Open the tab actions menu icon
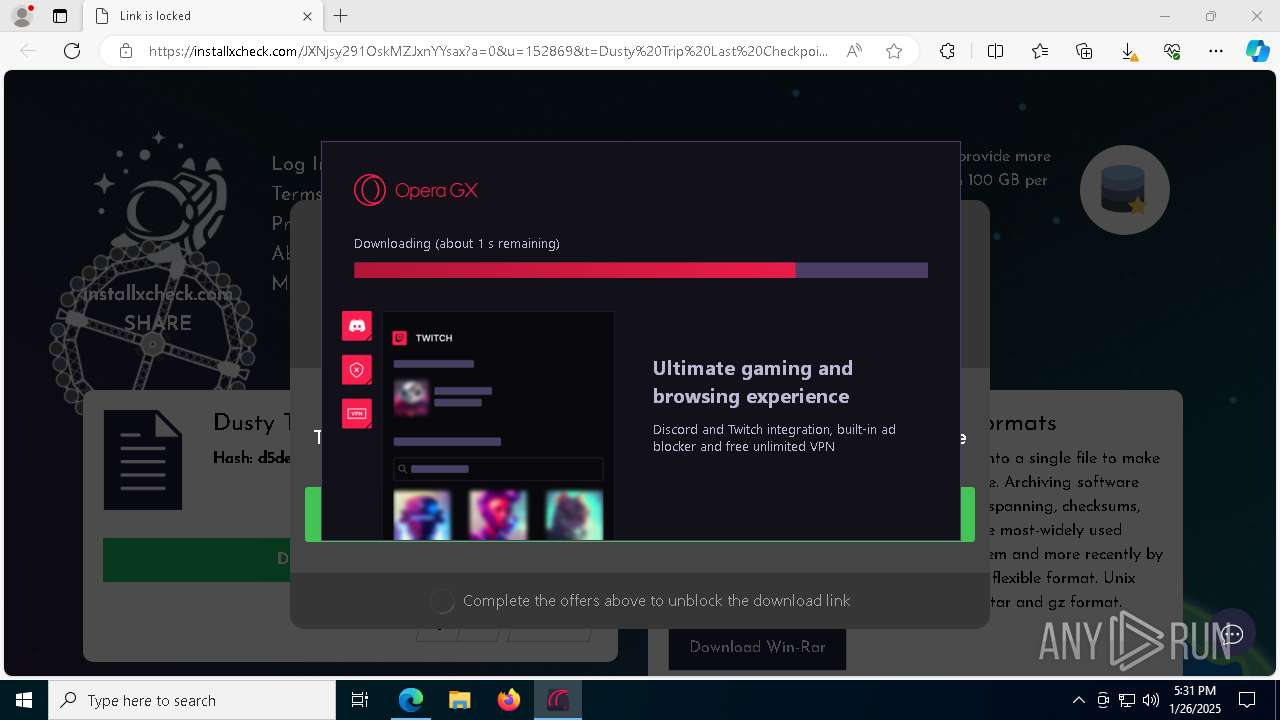This screenshot has height=720, width=1280. point(60,16)
